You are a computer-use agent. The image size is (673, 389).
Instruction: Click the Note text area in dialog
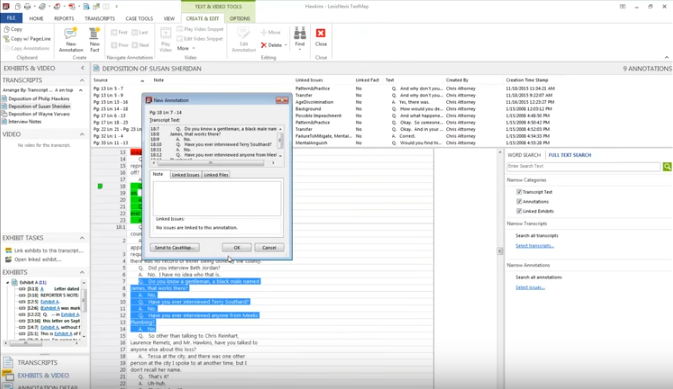(x=217, y=198)
